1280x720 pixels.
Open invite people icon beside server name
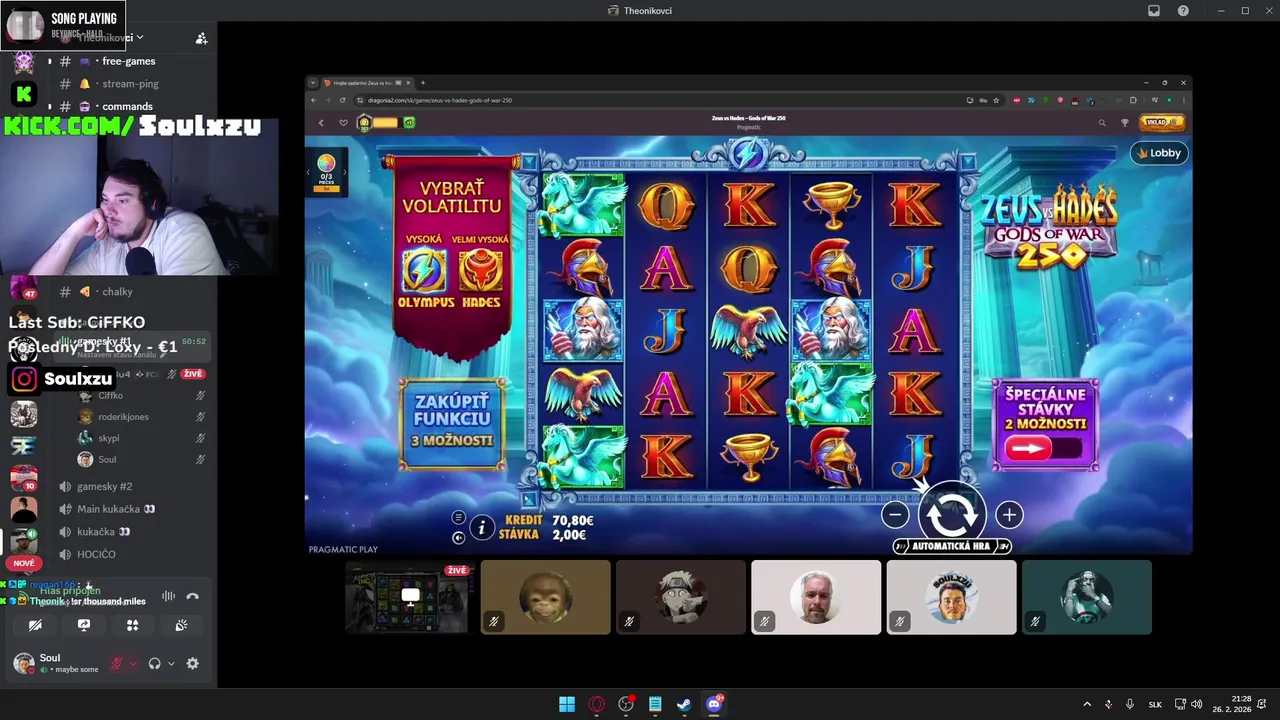click(201, 38)
